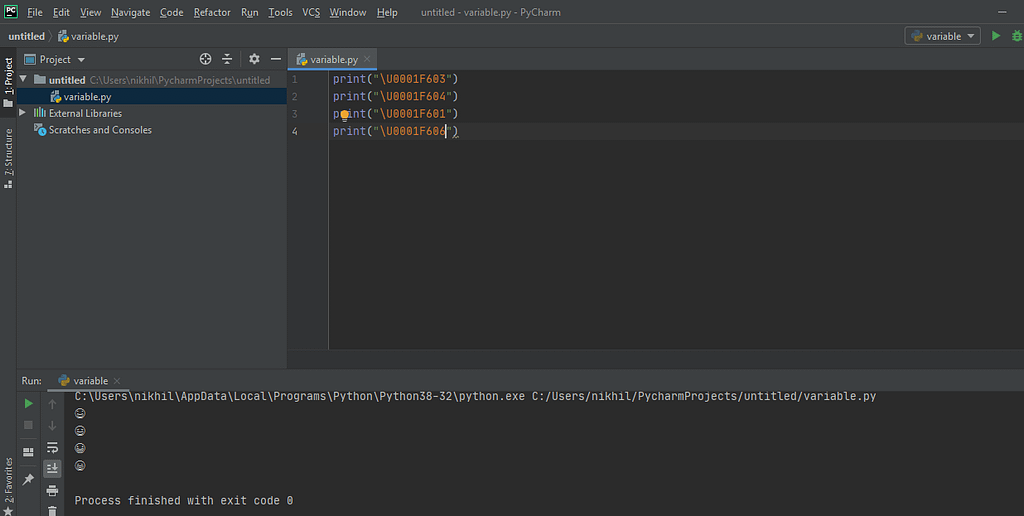Click the Favorites star icon
The image size is (1024, 516).
8,510
